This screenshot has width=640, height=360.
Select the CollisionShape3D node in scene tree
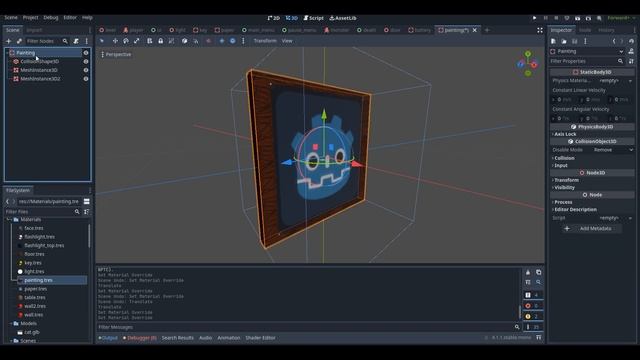tap(40, 61)
